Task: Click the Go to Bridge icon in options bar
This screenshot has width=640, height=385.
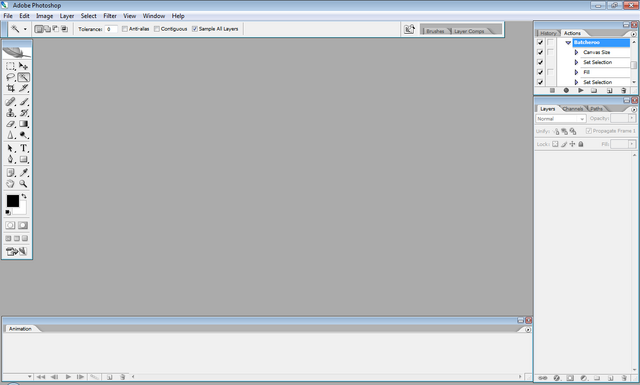Action: (409, 29)
